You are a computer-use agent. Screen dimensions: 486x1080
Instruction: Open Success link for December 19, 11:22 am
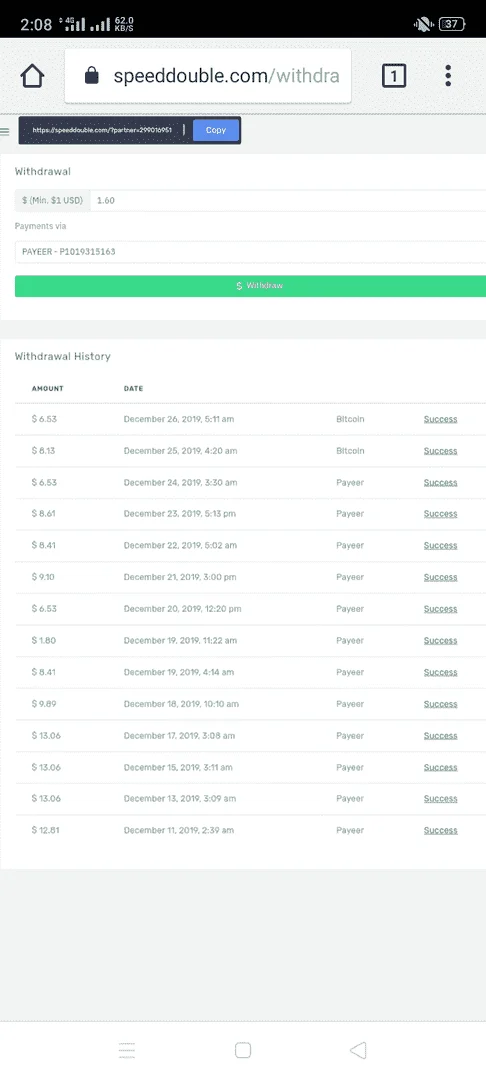coord(441,641)
